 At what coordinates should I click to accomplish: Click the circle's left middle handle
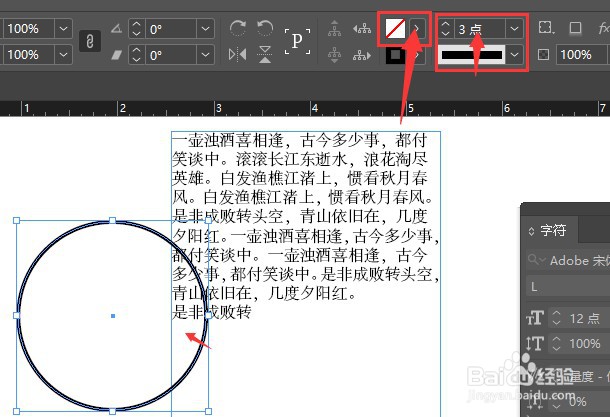click(x=16, y=315)
